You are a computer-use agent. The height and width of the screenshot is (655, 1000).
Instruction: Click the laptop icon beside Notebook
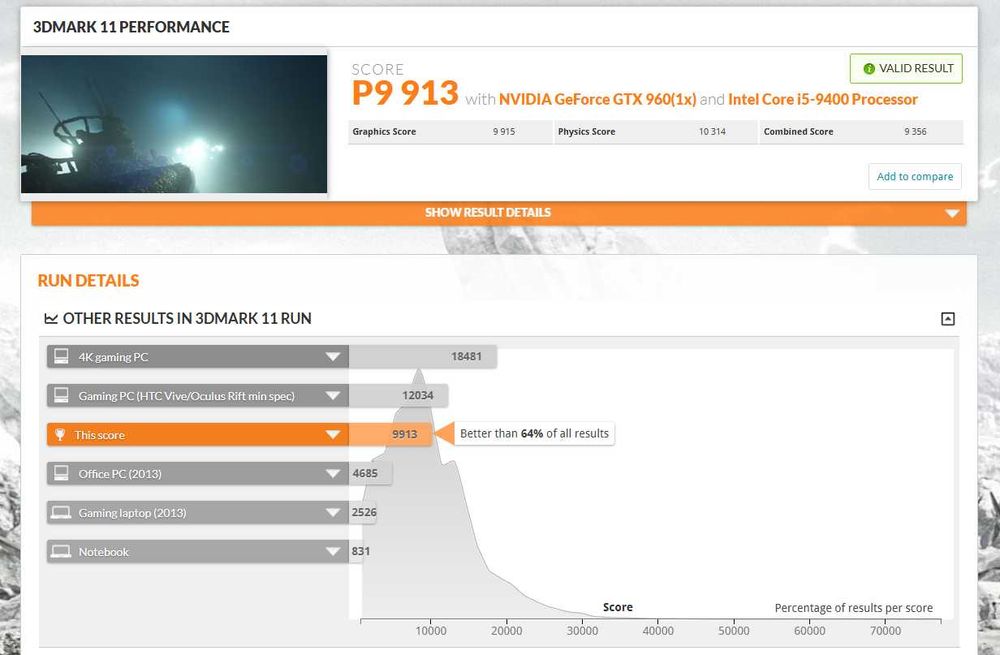(x=61, y=552)
